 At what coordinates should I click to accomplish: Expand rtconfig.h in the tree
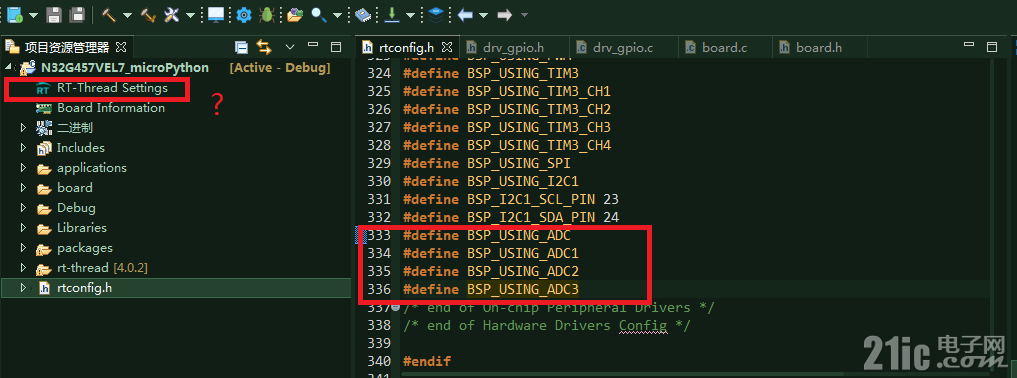click(x=24, y=287)
